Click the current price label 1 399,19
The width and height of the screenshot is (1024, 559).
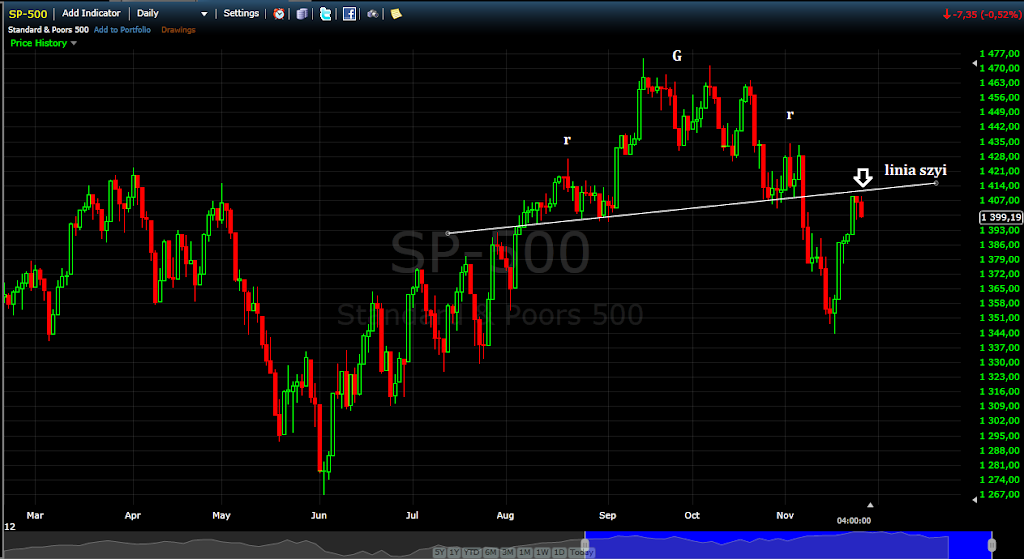1000,217
